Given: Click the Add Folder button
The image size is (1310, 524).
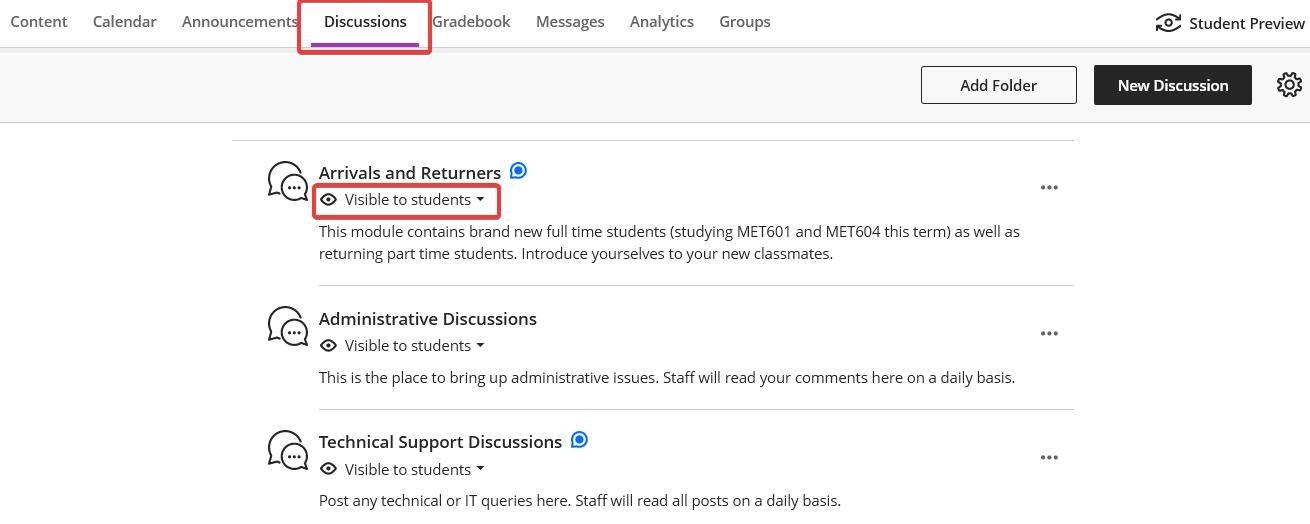Looking at the screenshot, I should click(x=999, y=85).
